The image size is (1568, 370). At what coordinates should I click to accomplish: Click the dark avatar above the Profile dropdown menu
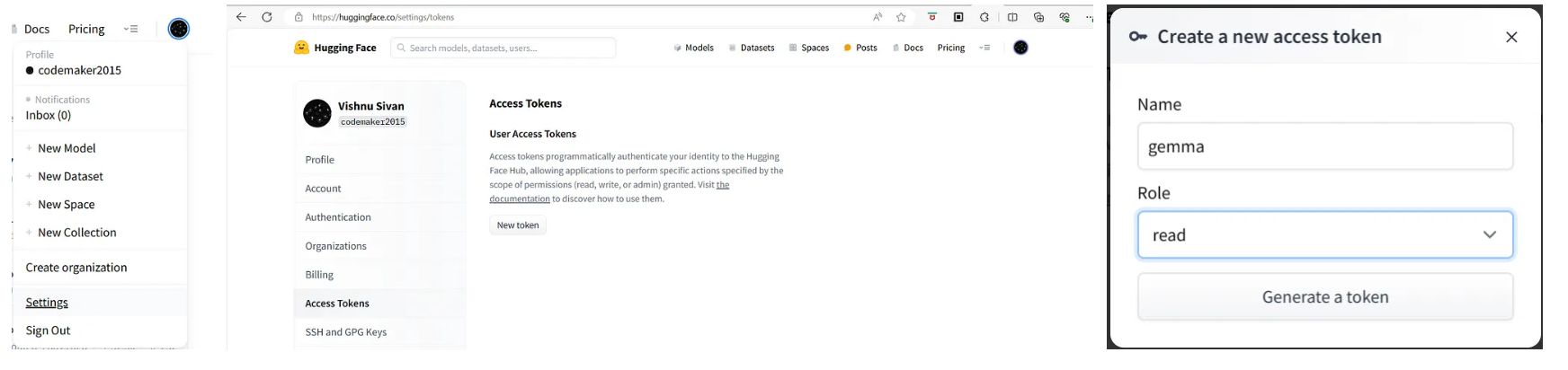179,29
